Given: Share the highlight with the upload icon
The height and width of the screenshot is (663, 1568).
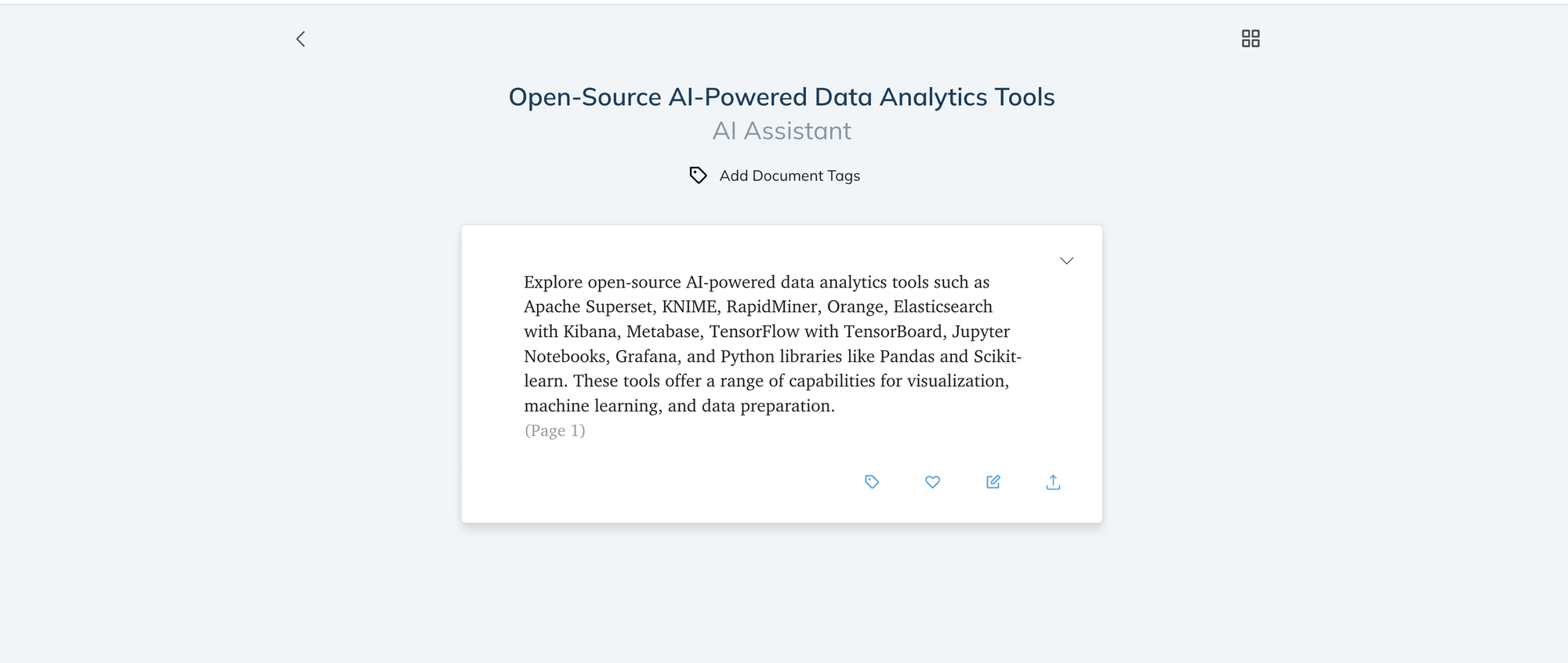Looking at the screenshot, I should [1053, 482].
